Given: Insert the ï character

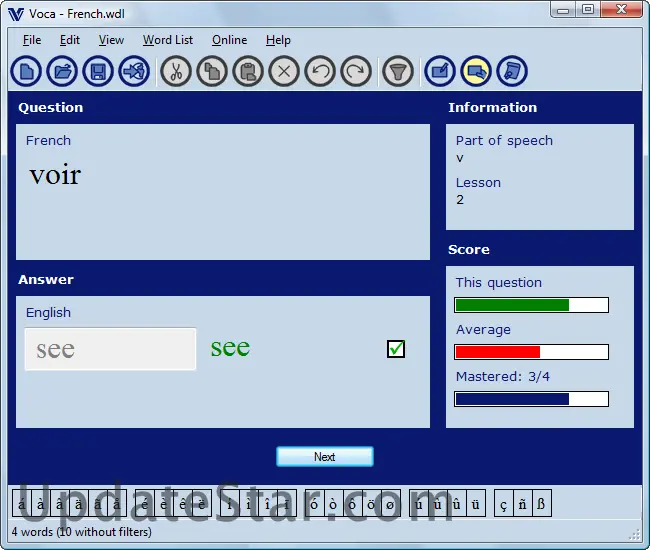Looking at the screenshot, I should tap(287, 503).
